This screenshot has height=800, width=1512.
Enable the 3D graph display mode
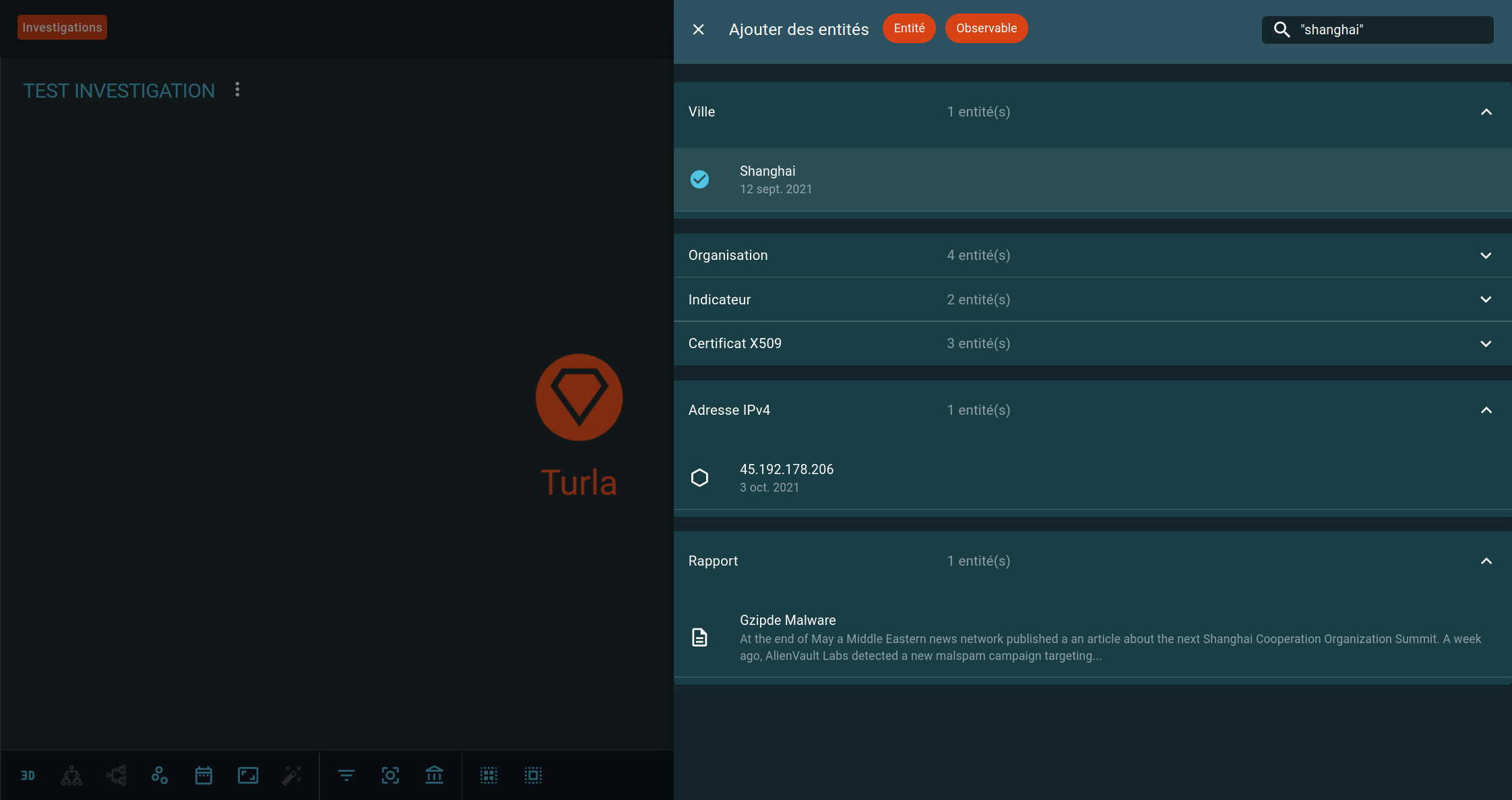(28, 775)
